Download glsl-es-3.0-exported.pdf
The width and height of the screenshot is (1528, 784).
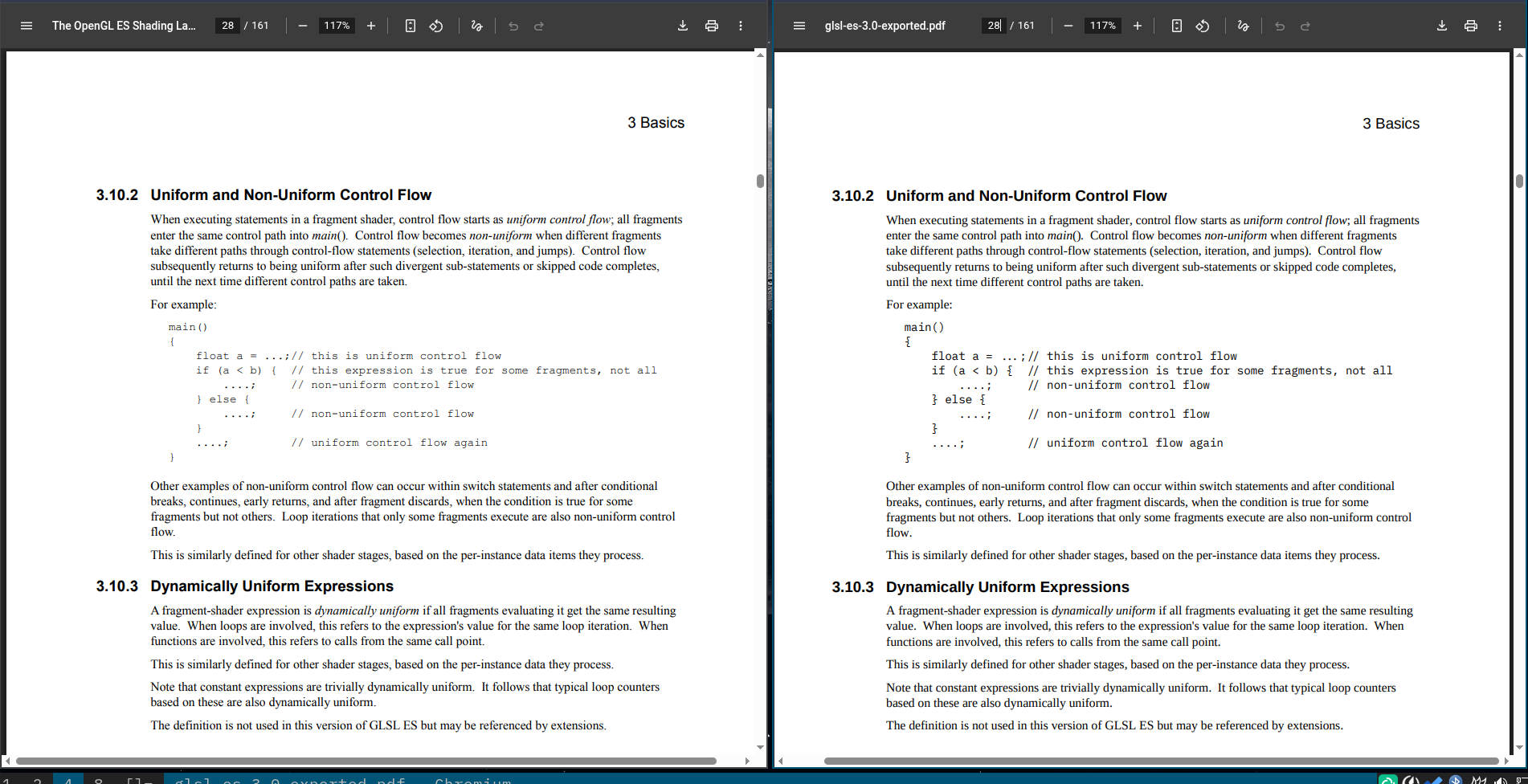click(x=1442, y=26)
